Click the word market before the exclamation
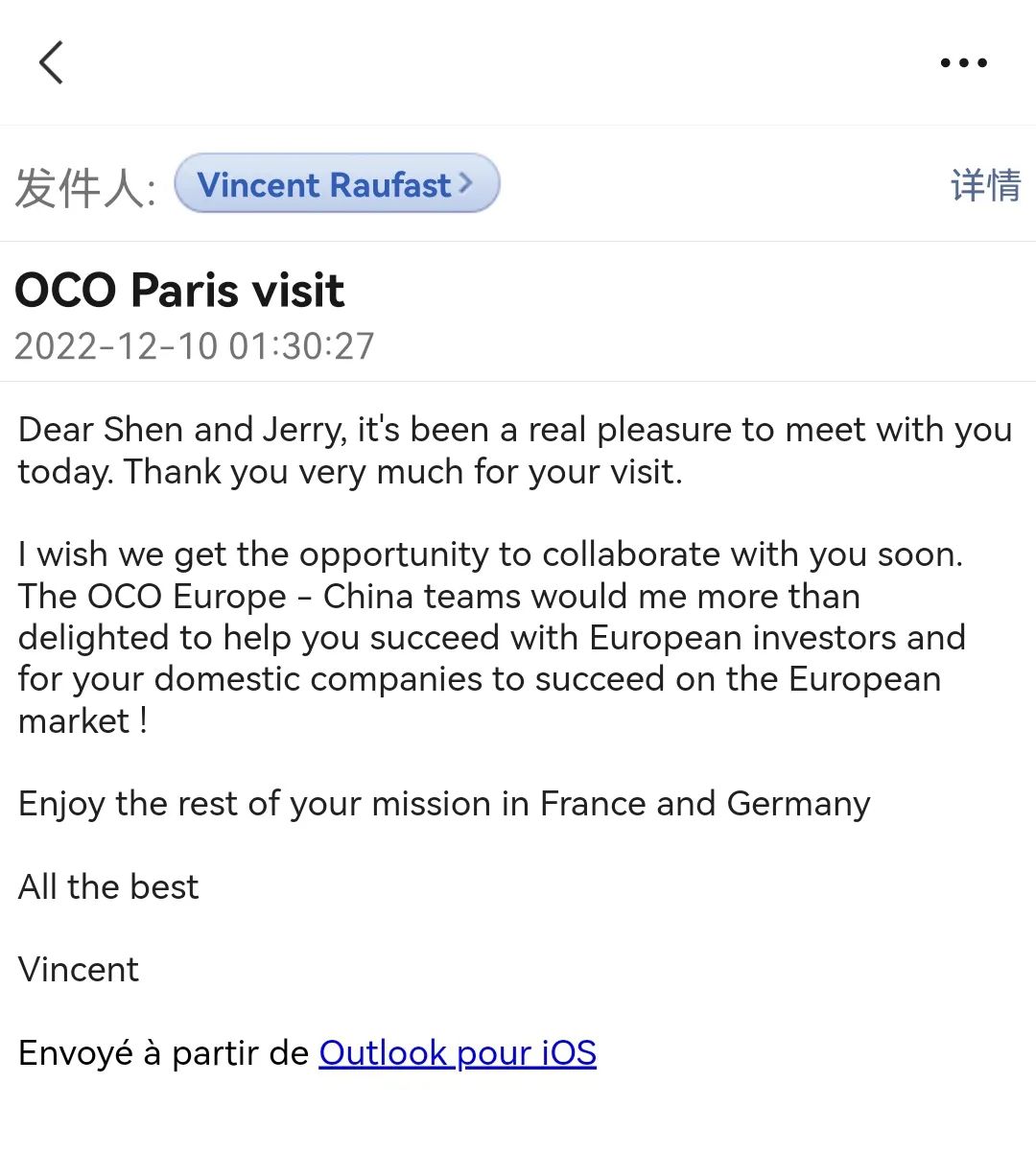The image size is (1036, 1154). (74, 721)
